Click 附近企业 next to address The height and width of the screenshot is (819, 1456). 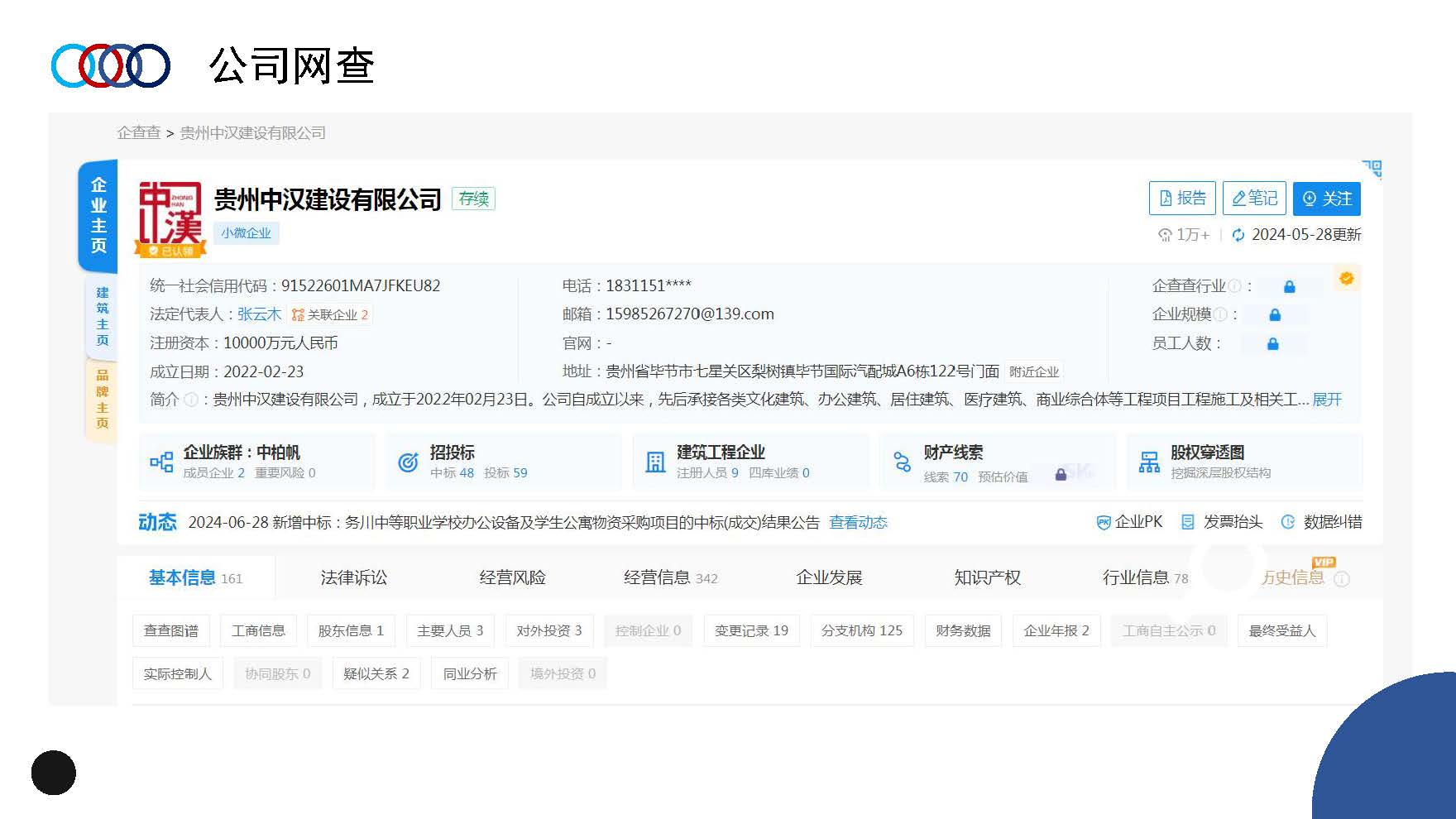(1033, 371)
